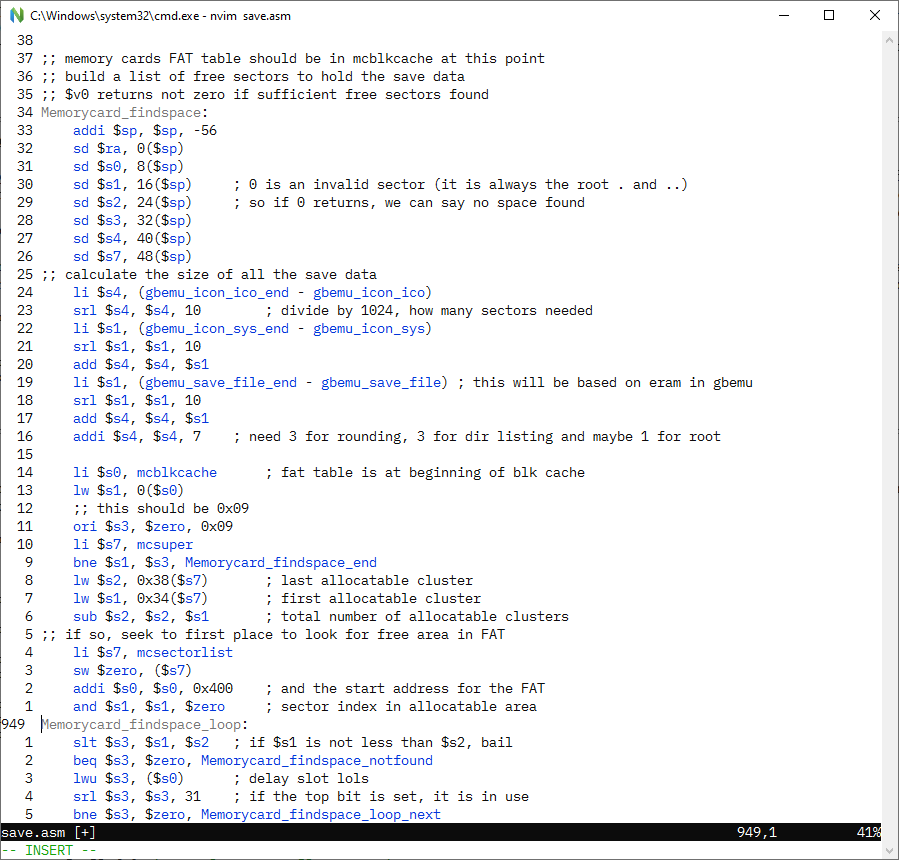The image size is (899, 860).
Task: Click Memorycard_findspace_end branch target
Action: [281, 562]
